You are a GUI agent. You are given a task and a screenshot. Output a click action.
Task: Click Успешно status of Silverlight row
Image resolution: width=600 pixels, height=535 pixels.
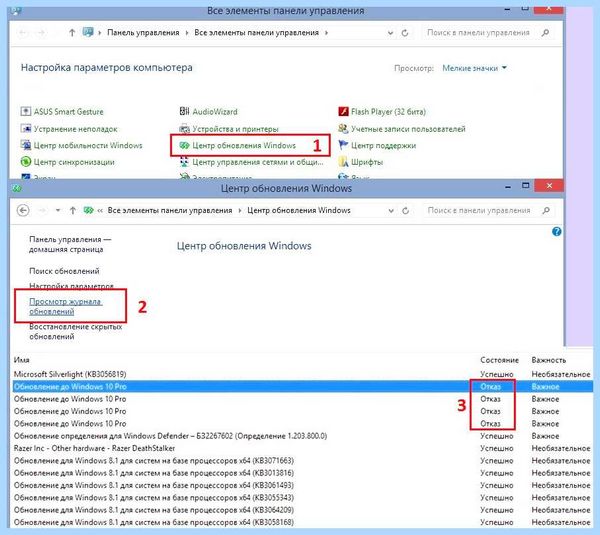pos(497,374)
